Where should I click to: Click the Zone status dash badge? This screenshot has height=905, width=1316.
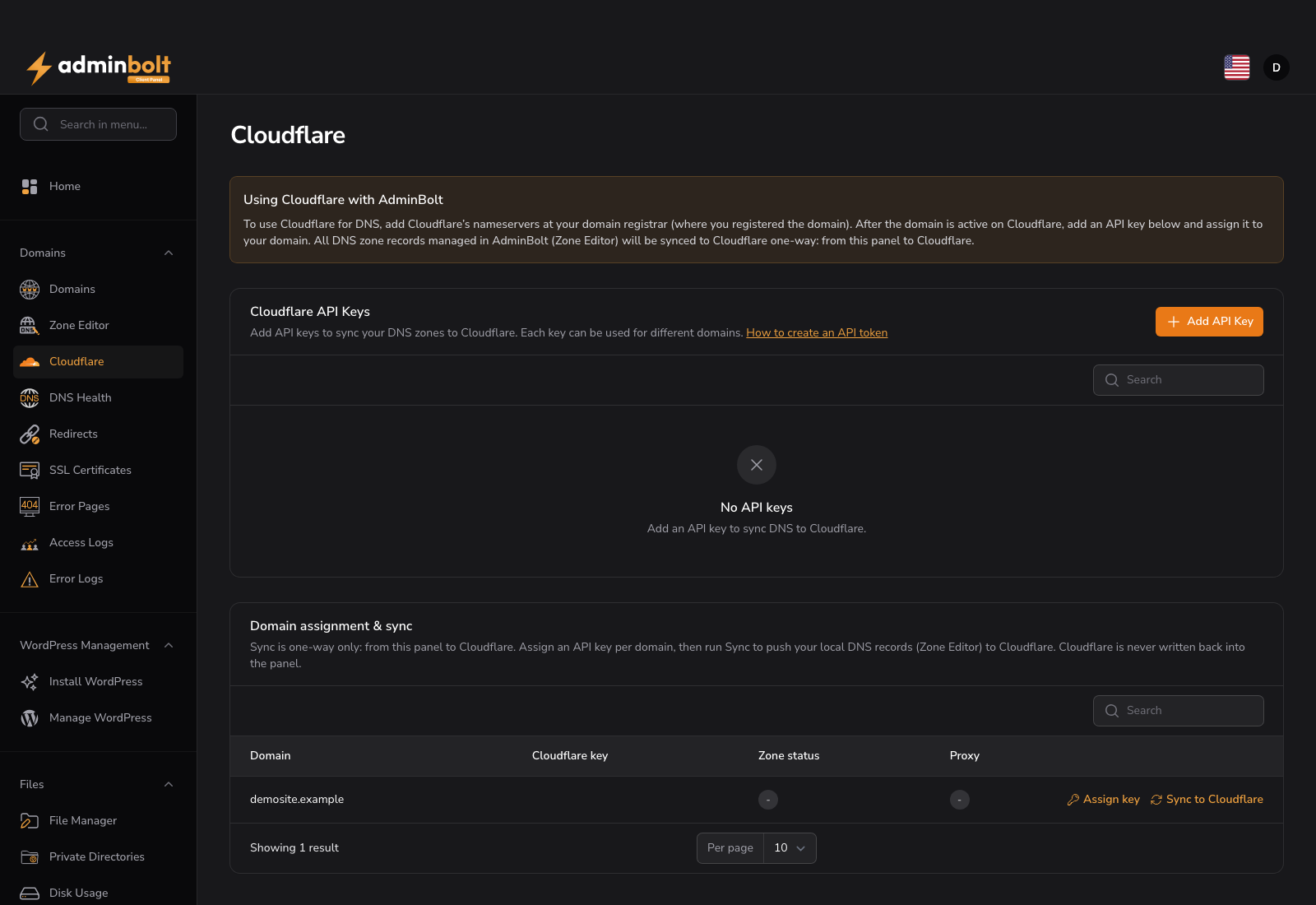tap(768, 800)
